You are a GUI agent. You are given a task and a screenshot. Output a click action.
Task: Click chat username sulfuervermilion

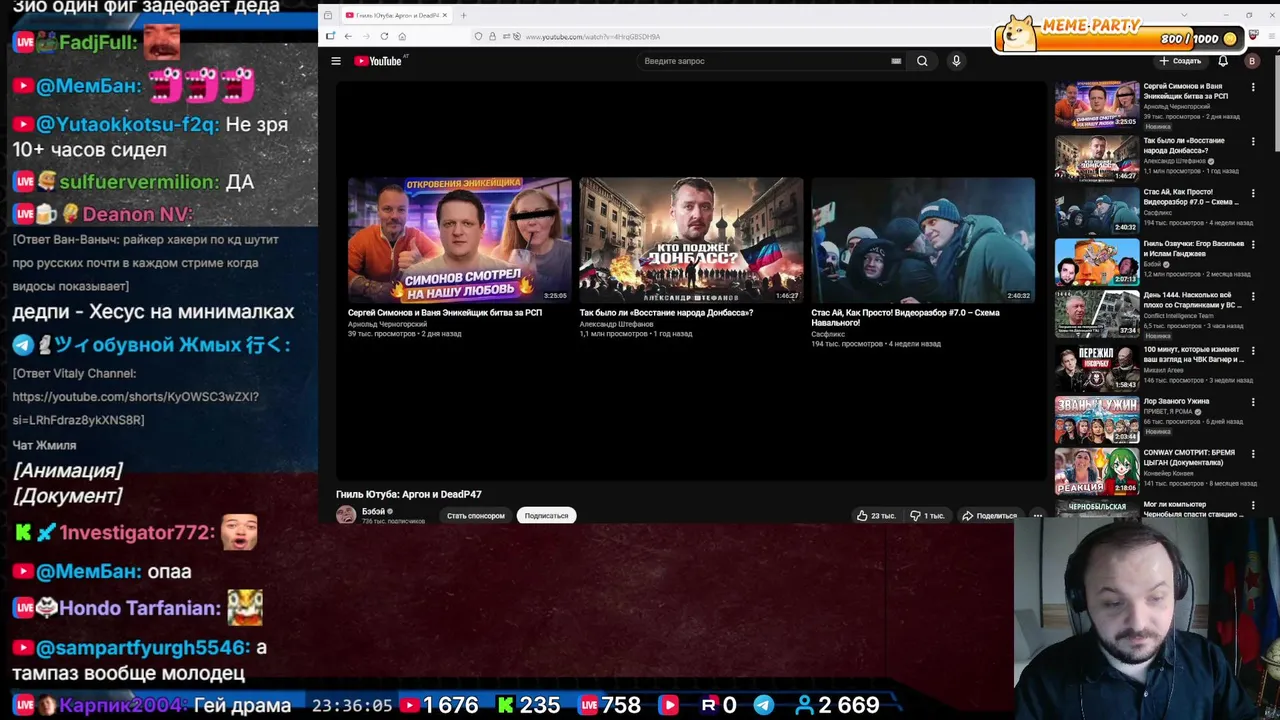point(139,182)
